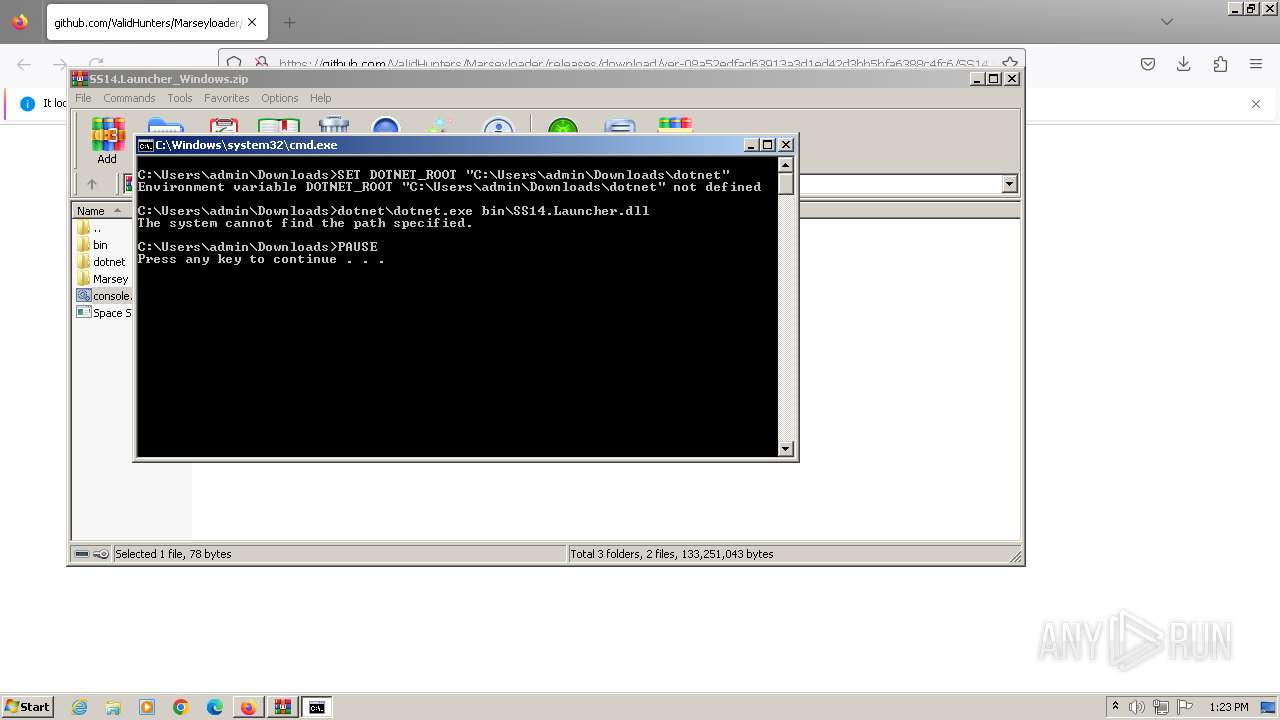This screenshot has width=1280, height=720.
Task: Click the Firefox back navigation arrow
Action: point(24,64)
